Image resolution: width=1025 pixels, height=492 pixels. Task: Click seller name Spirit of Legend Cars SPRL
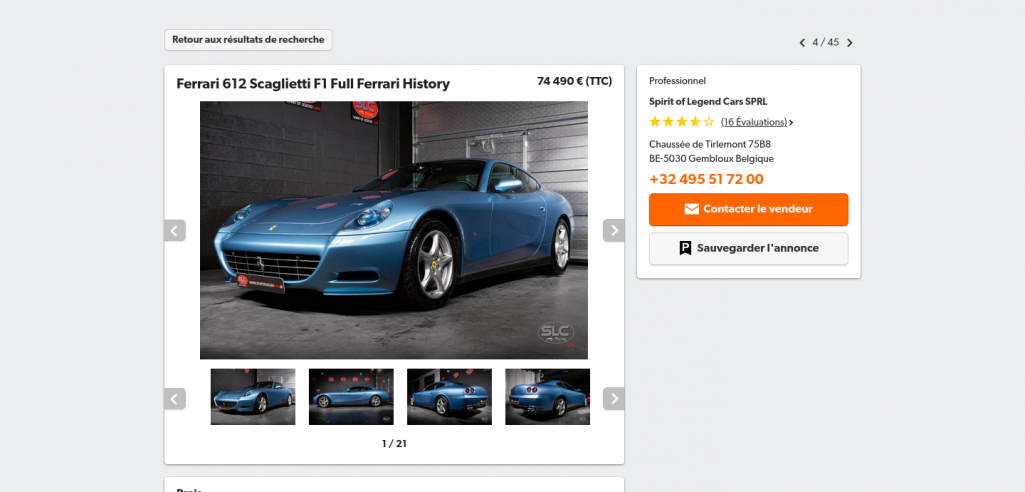[708, 101]
